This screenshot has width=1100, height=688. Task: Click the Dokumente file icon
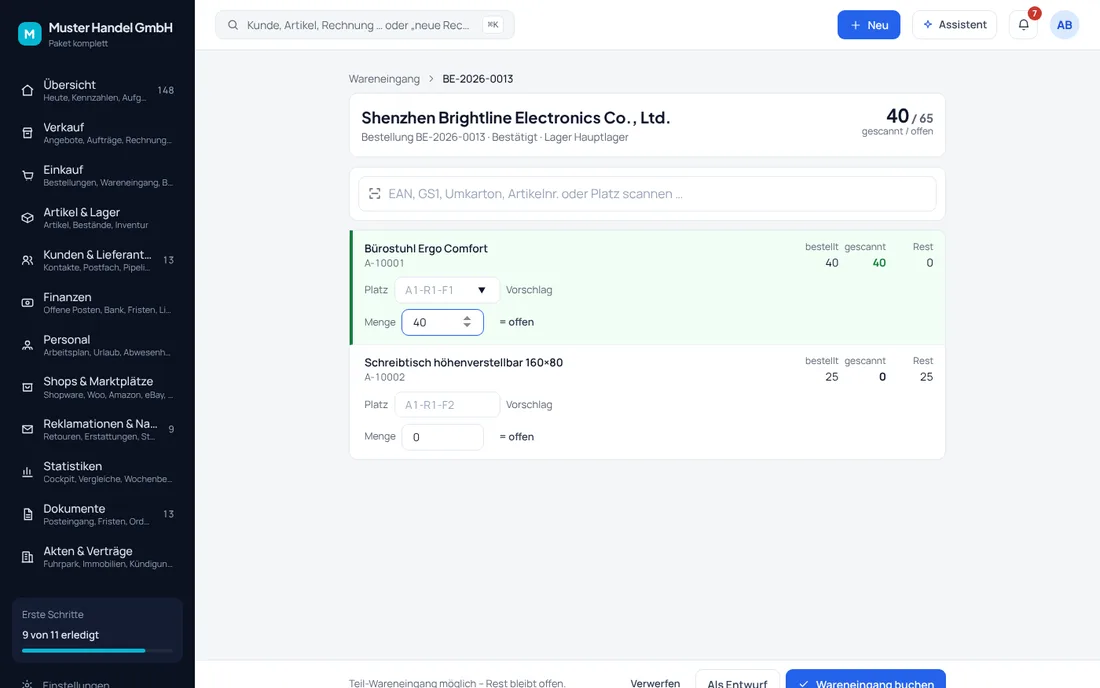[x=27, y=514]
